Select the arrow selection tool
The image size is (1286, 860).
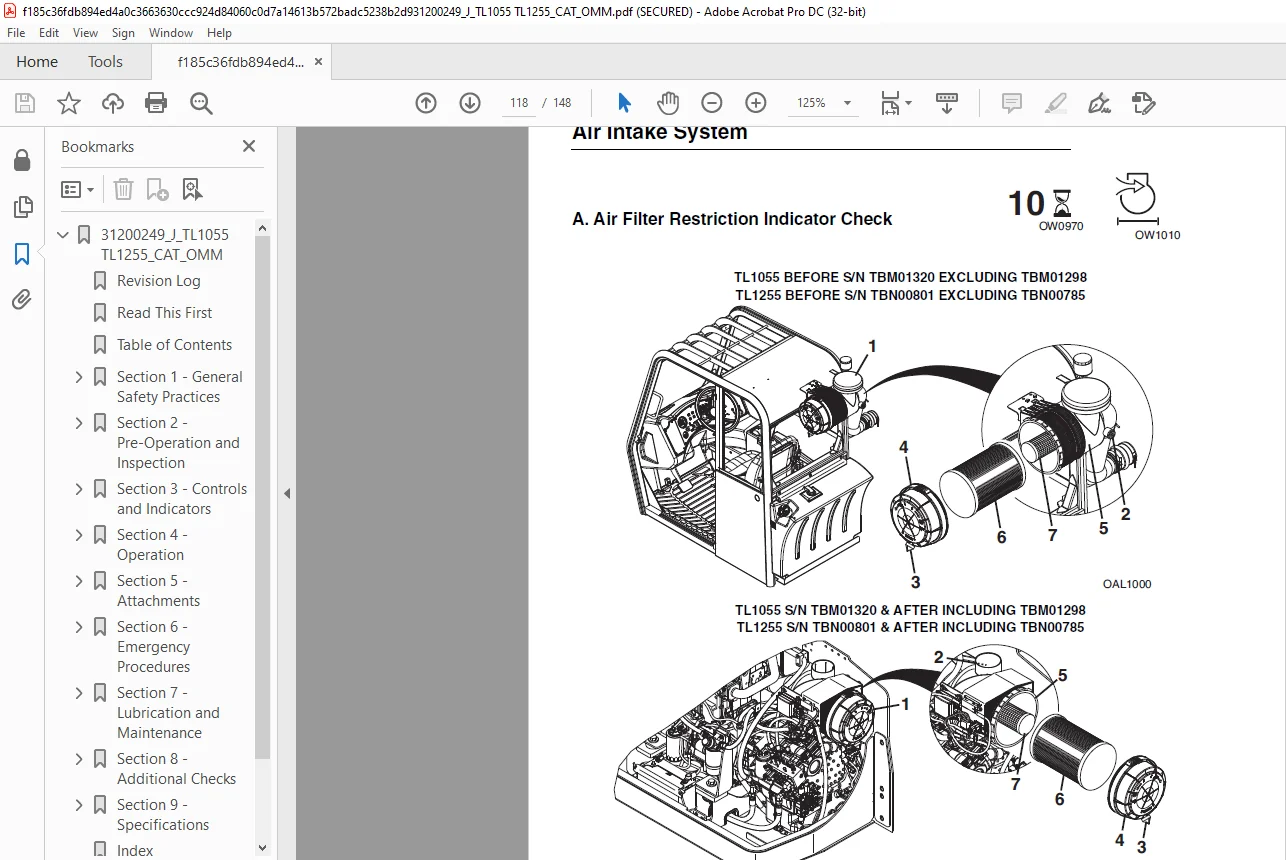point(625,103)
